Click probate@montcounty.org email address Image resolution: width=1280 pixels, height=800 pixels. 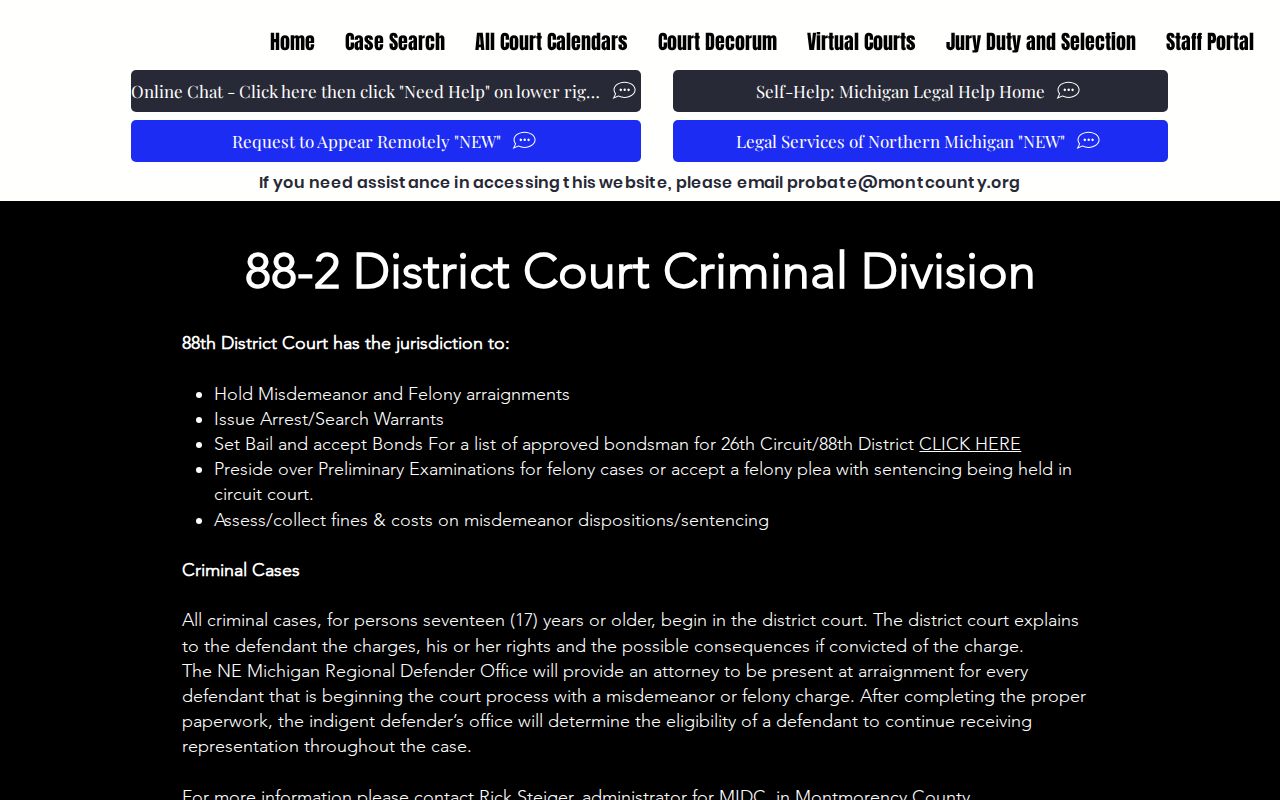[x=903, y=182]
